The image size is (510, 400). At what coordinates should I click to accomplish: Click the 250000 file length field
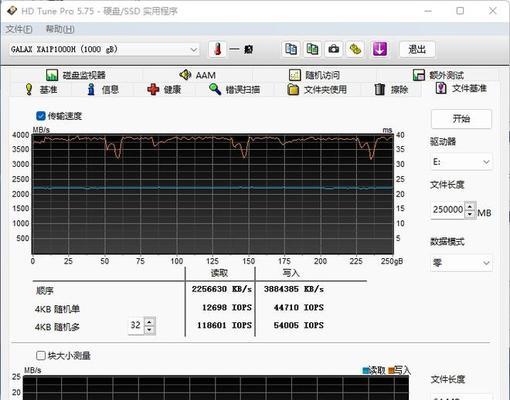point(447,210)
